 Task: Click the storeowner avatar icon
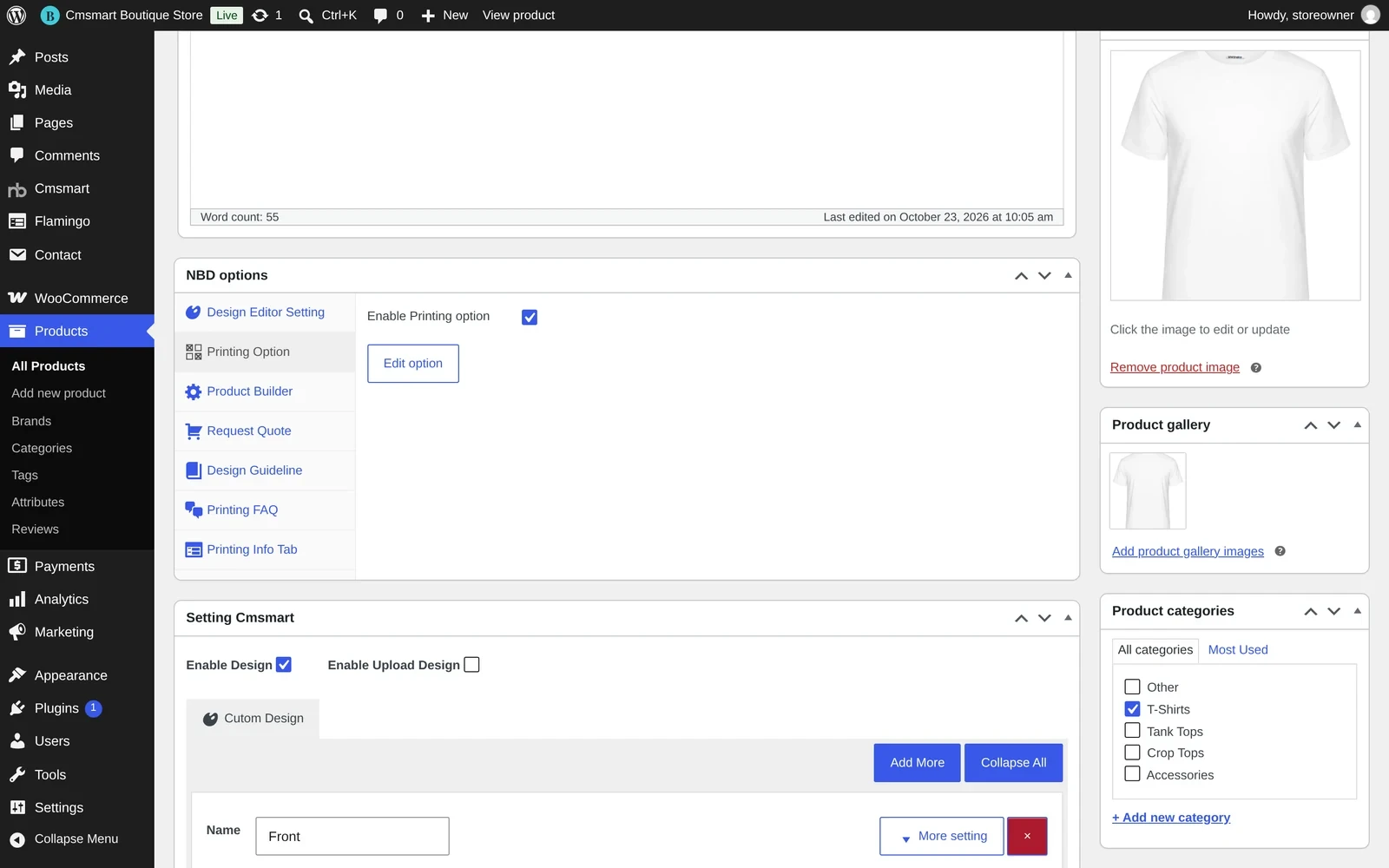[1370, 15]
